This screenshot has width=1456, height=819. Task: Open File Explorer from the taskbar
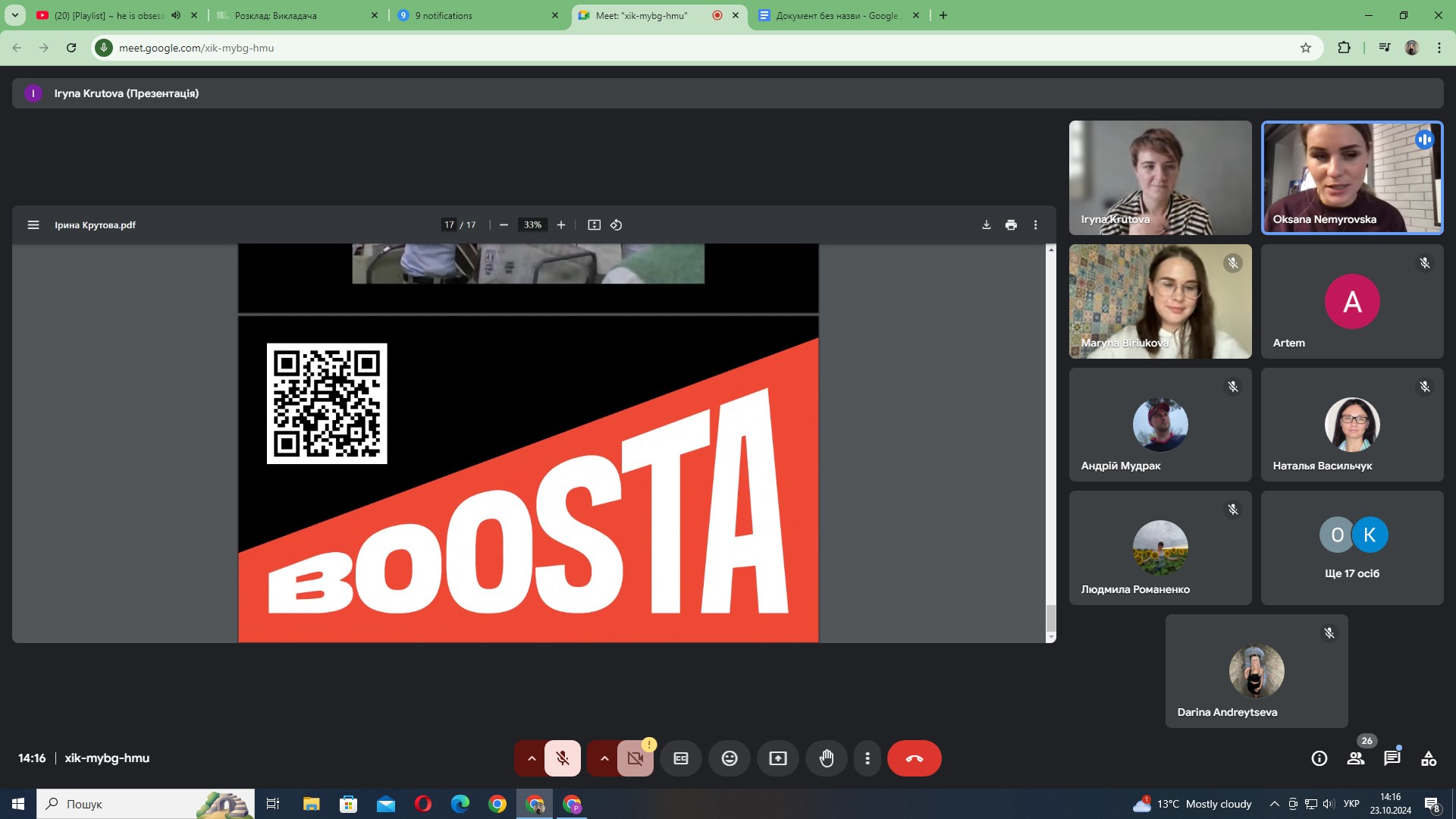pyautogui.click(x=311, y=804)
